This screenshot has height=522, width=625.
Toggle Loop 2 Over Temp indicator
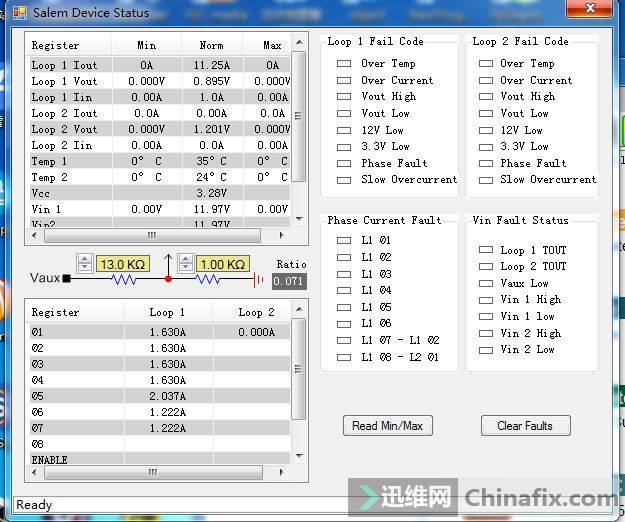click(485, 63)
